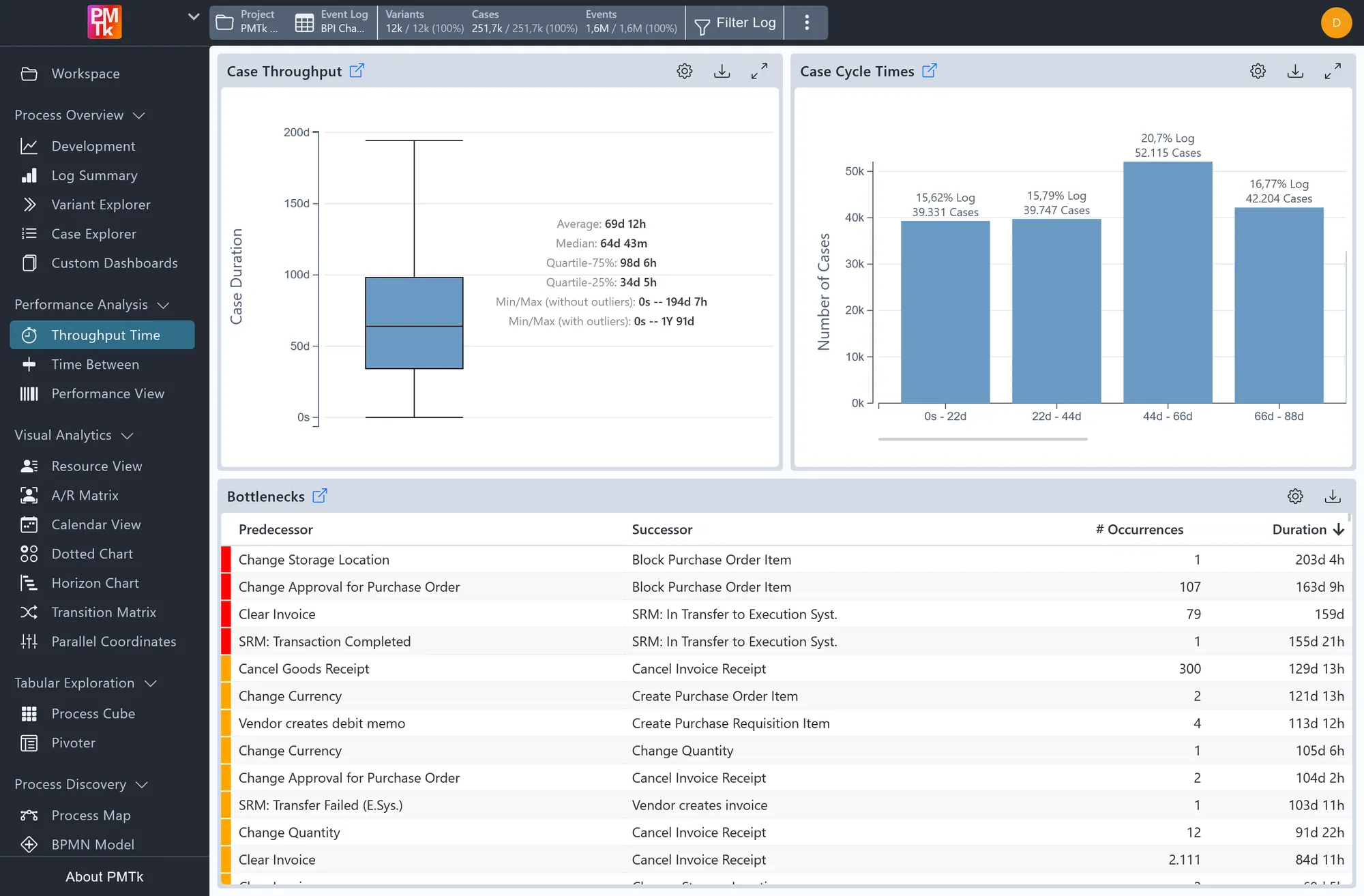The width and height of the screenshot is (1364, 896).
Task: Click the PMTk logo
Action: 104,22
